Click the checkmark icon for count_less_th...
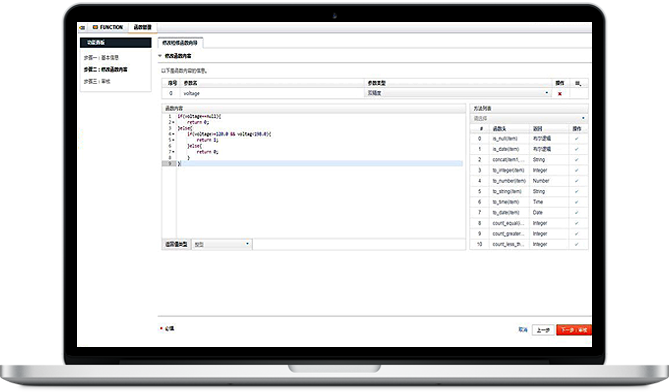This screenshot has height=392, width=669. tap(576, 244)
